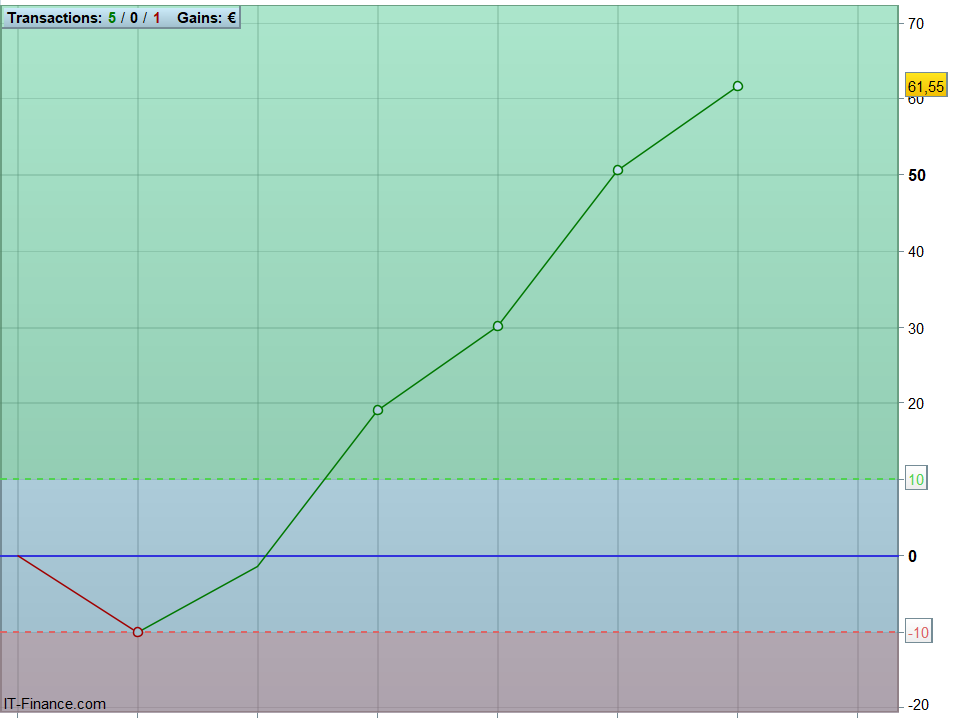Click the green dashed line at 10
This screenshot has height=718, width=954.
coord(449,479)
